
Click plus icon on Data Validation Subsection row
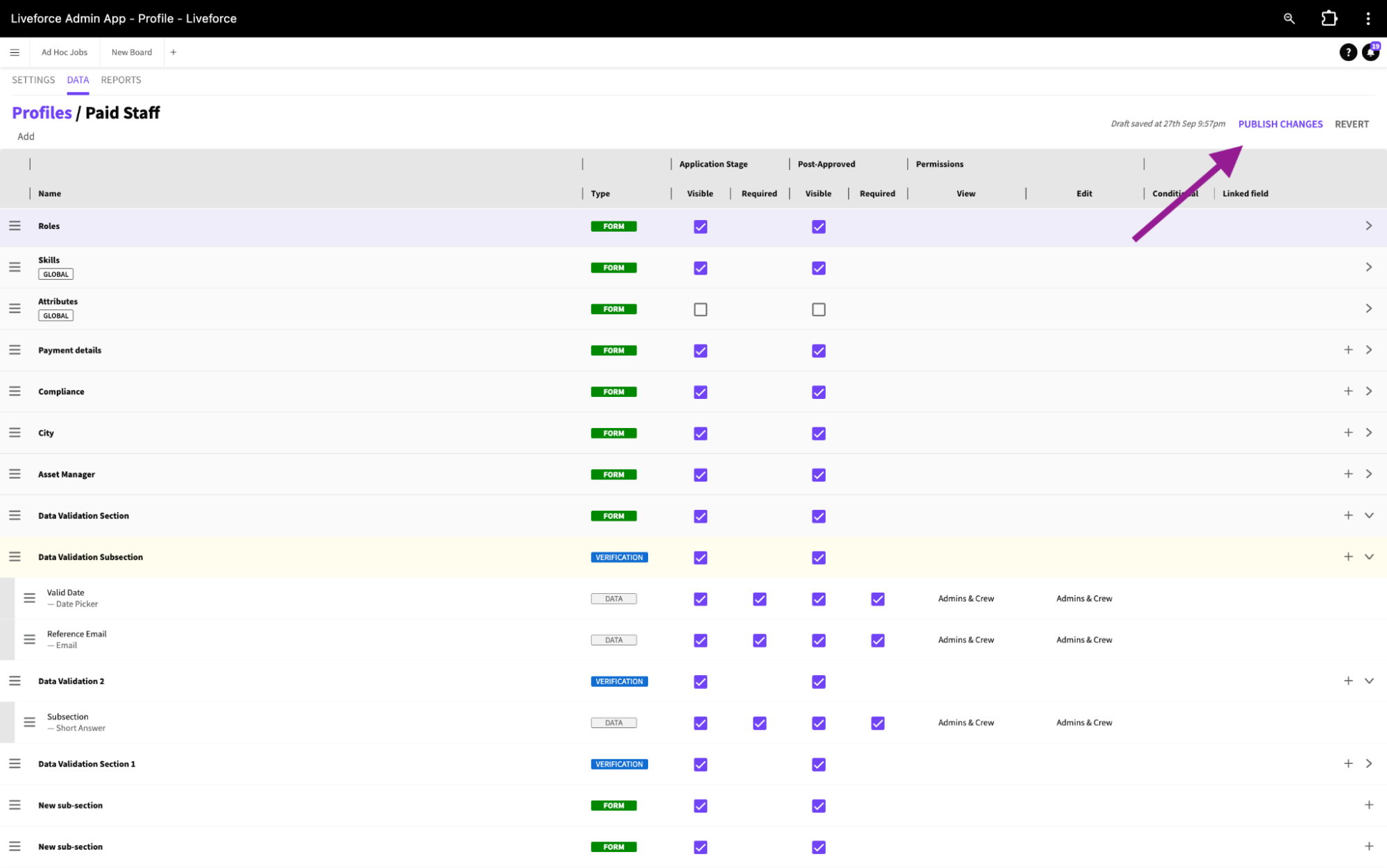coord(1348,556)
